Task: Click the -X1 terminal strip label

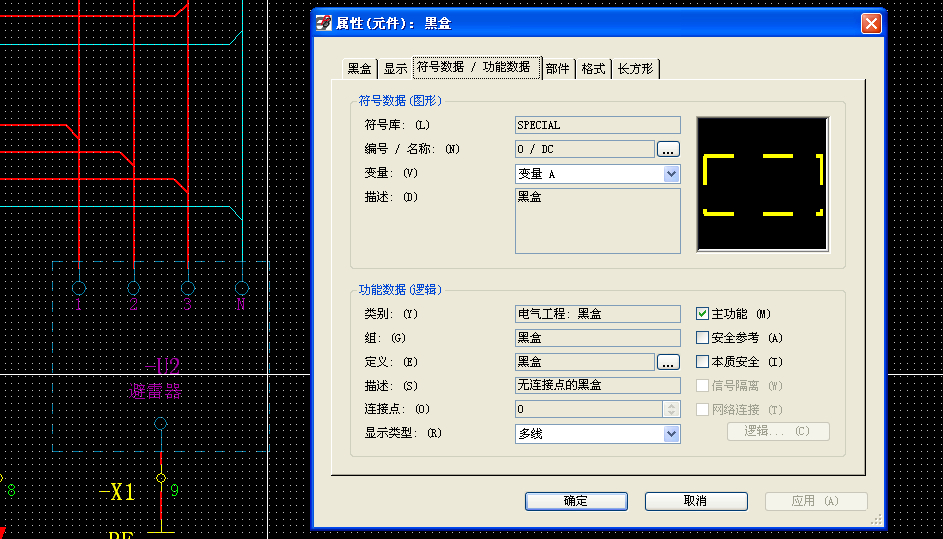Action: [x=117, y=493]
